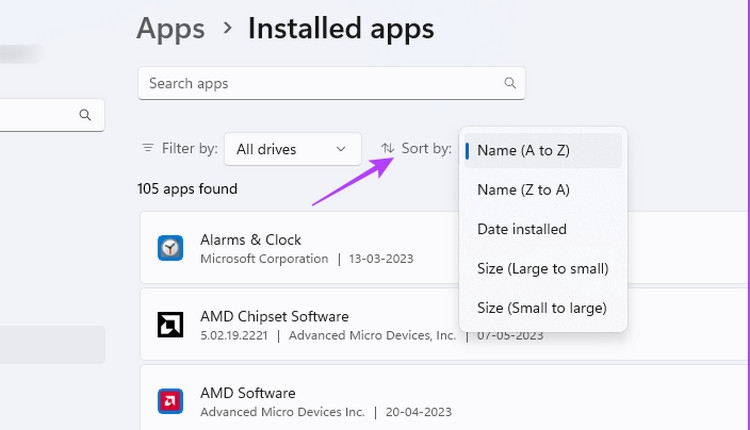Click the Sort by arrows icon
This screenshot has width=750, height=430.
pos(388,148)
